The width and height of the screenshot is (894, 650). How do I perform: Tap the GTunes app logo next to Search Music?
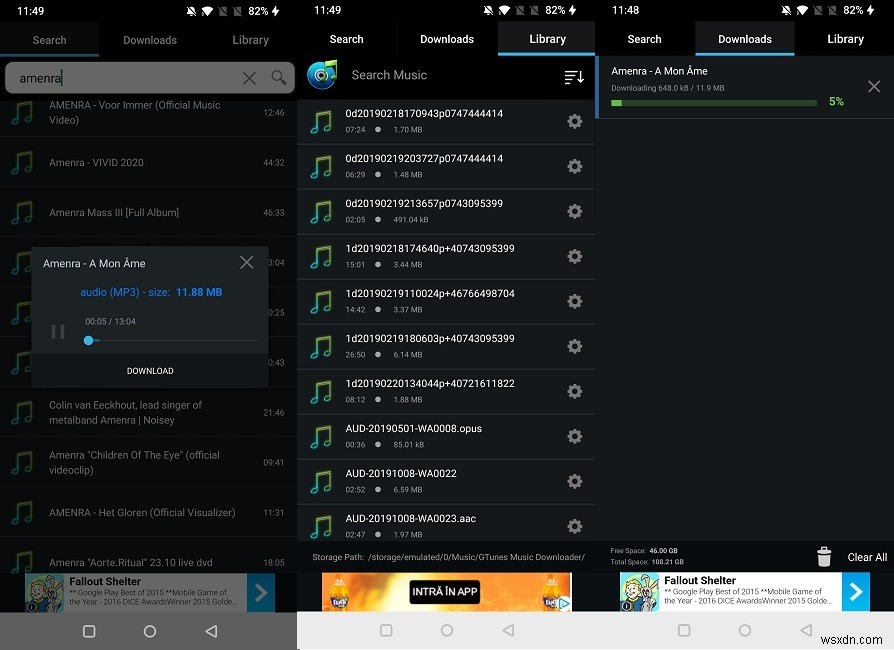322,76
